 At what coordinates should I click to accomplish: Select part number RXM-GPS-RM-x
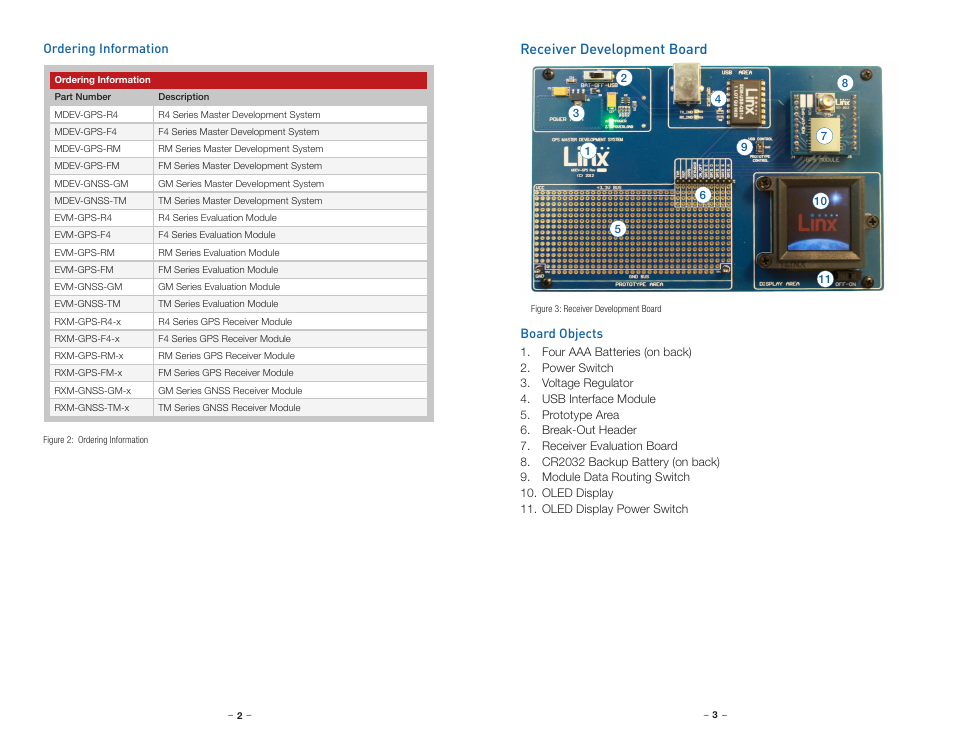coord(89,355)
